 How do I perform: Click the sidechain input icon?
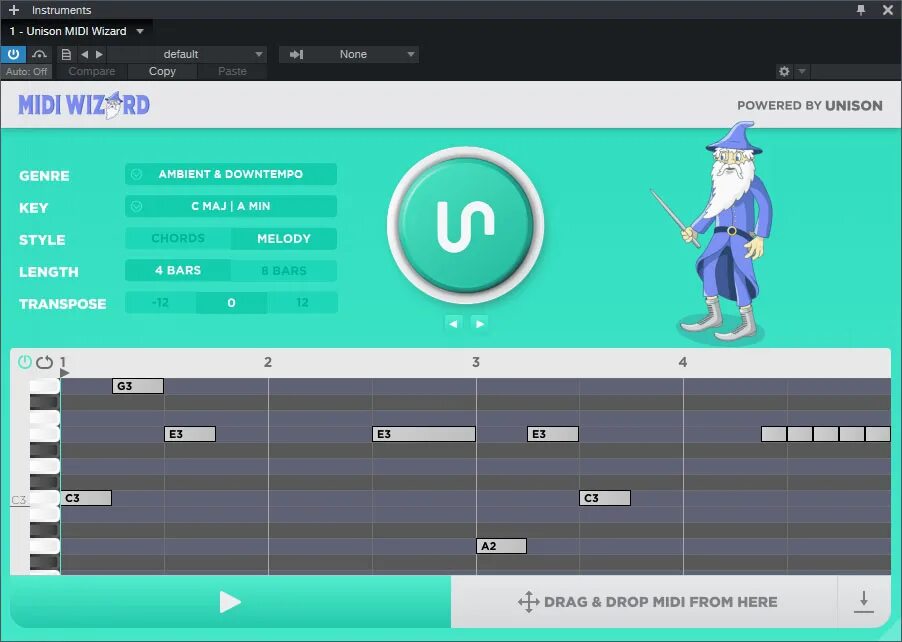[x=296, y=54]
